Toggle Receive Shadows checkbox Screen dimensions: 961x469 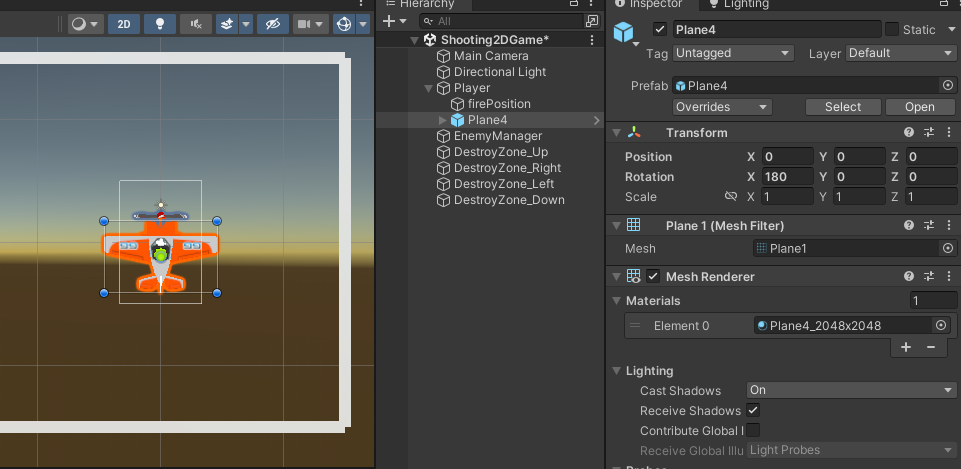click(753, 410)
